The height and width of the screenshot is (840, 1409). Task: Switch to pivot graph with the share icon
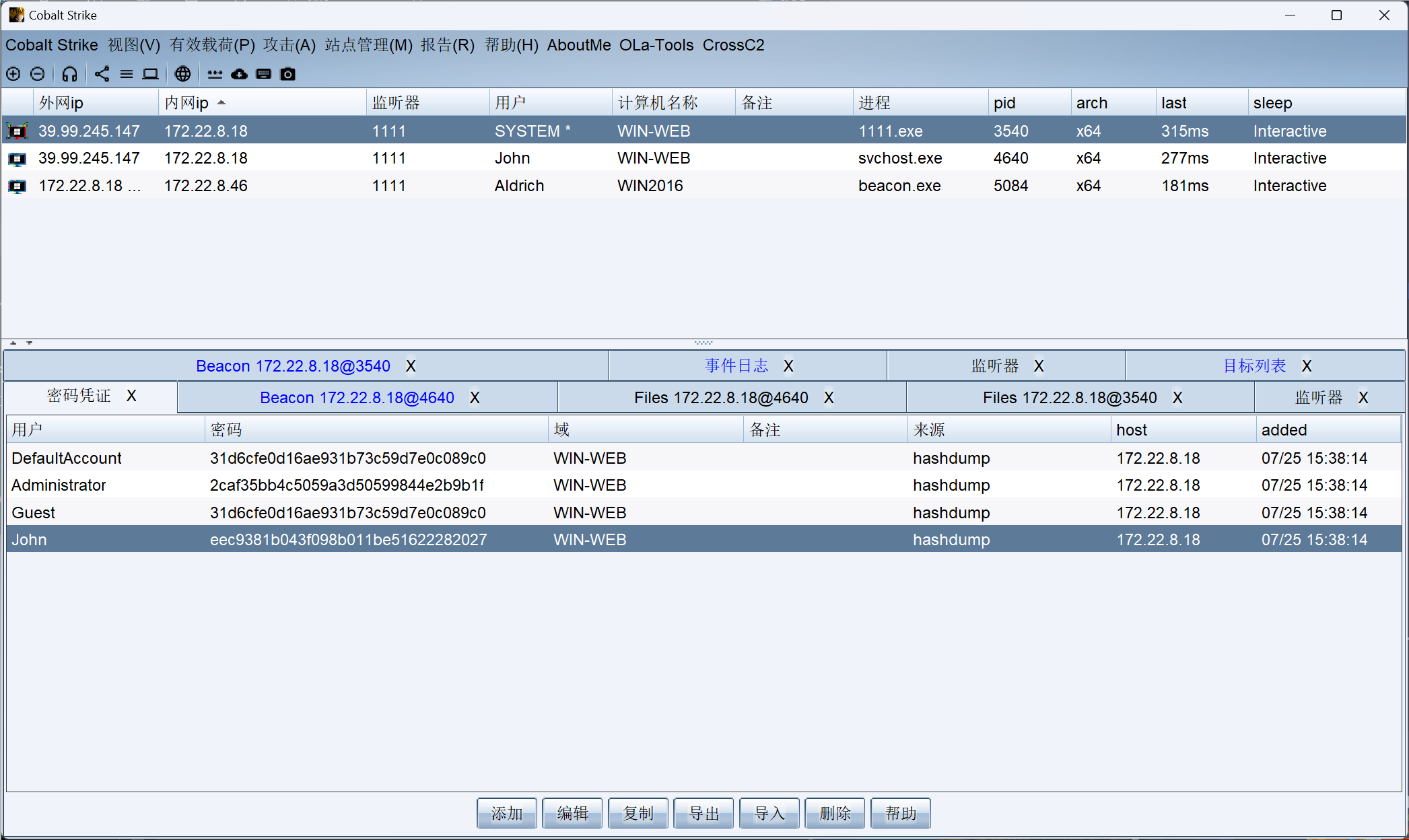[102, 74]
